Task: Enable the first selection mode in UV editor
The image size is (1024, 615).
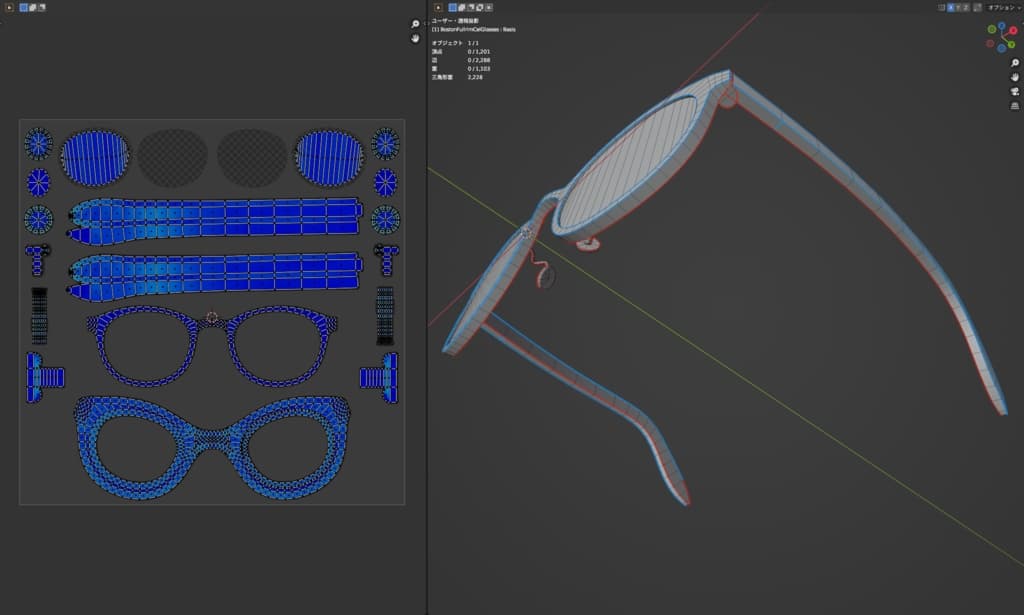Action: click(24, 7)
